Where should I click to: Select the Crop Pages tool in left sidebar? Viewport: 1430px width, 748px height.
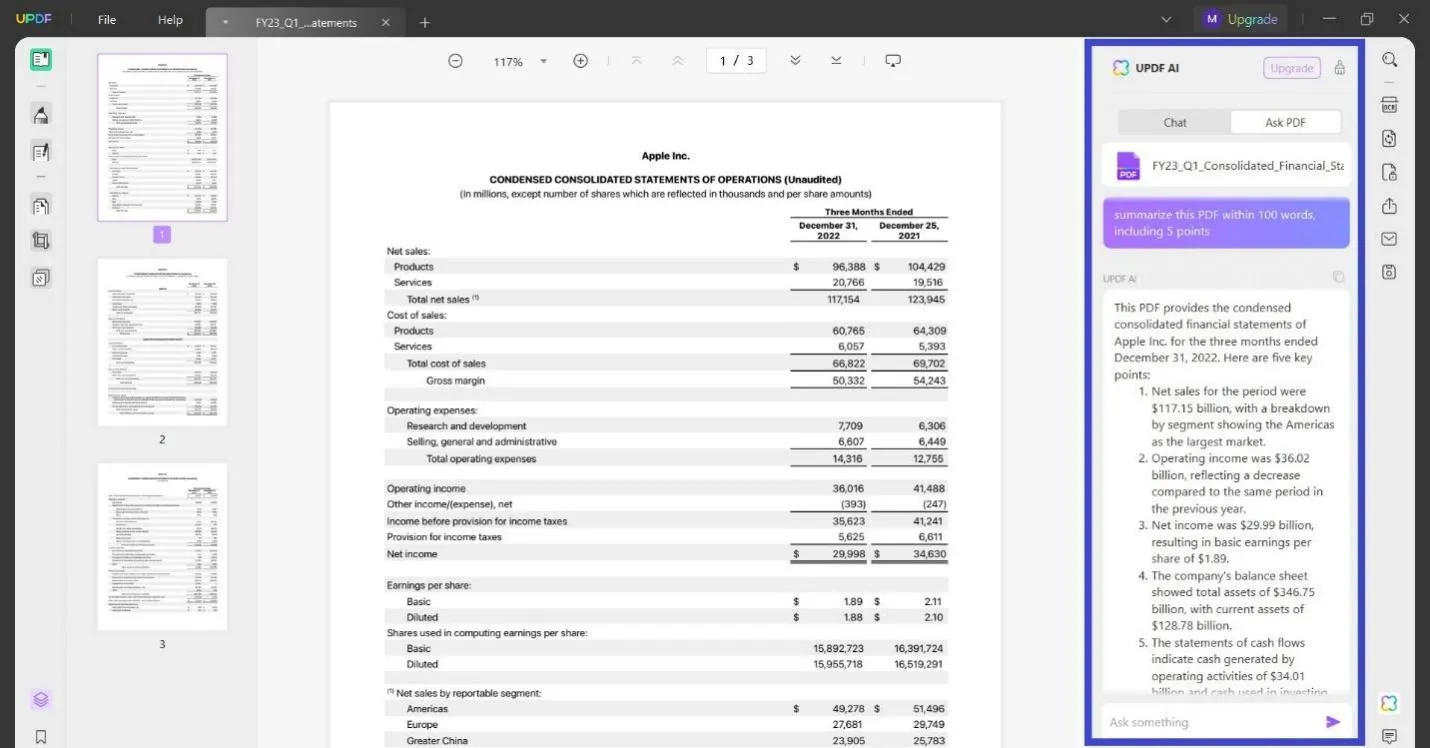point(41,241)
